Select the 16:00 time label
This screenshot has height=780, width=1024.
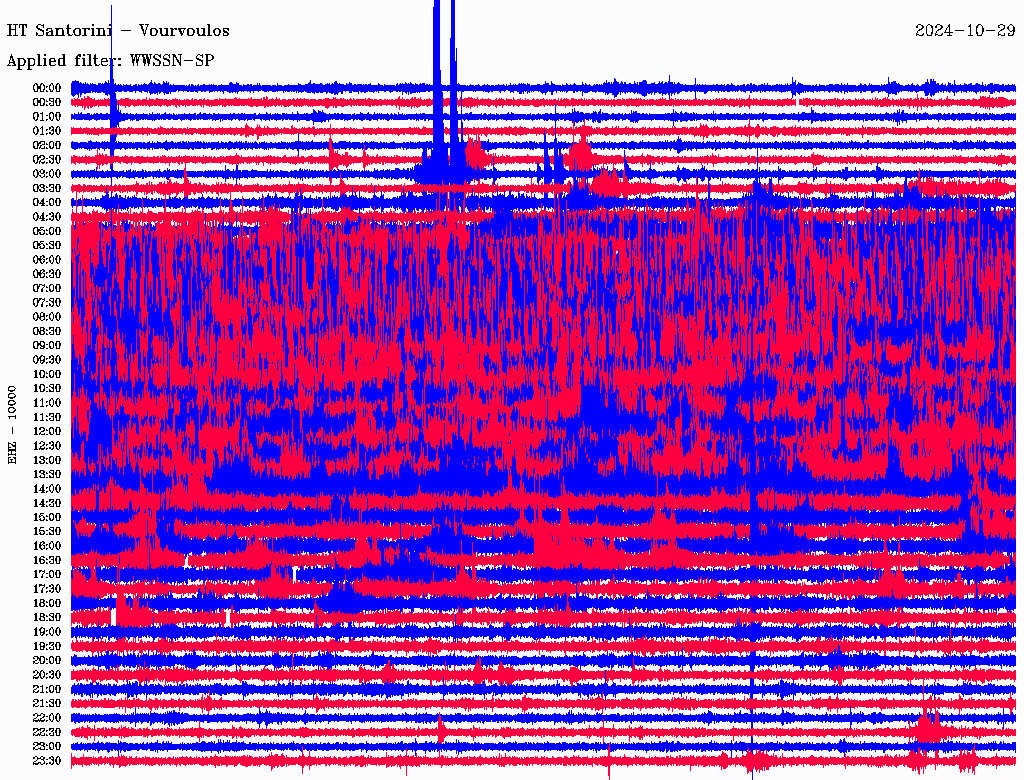pyautogui.click(x=46, y=546)
